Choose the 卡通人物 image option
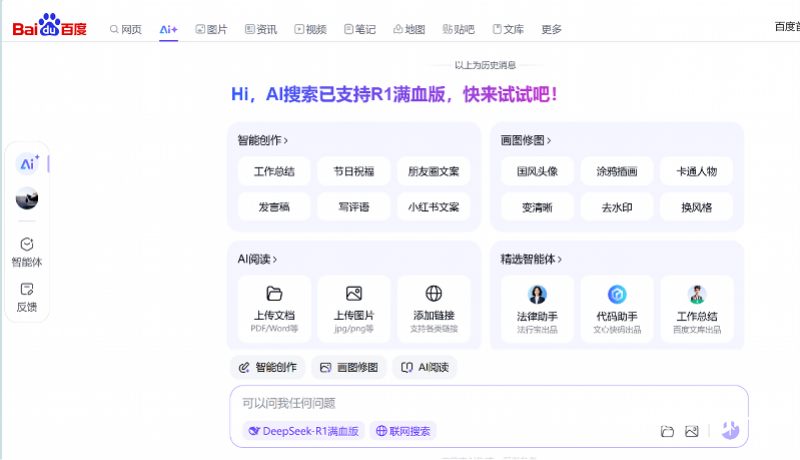 coord(696,171)
